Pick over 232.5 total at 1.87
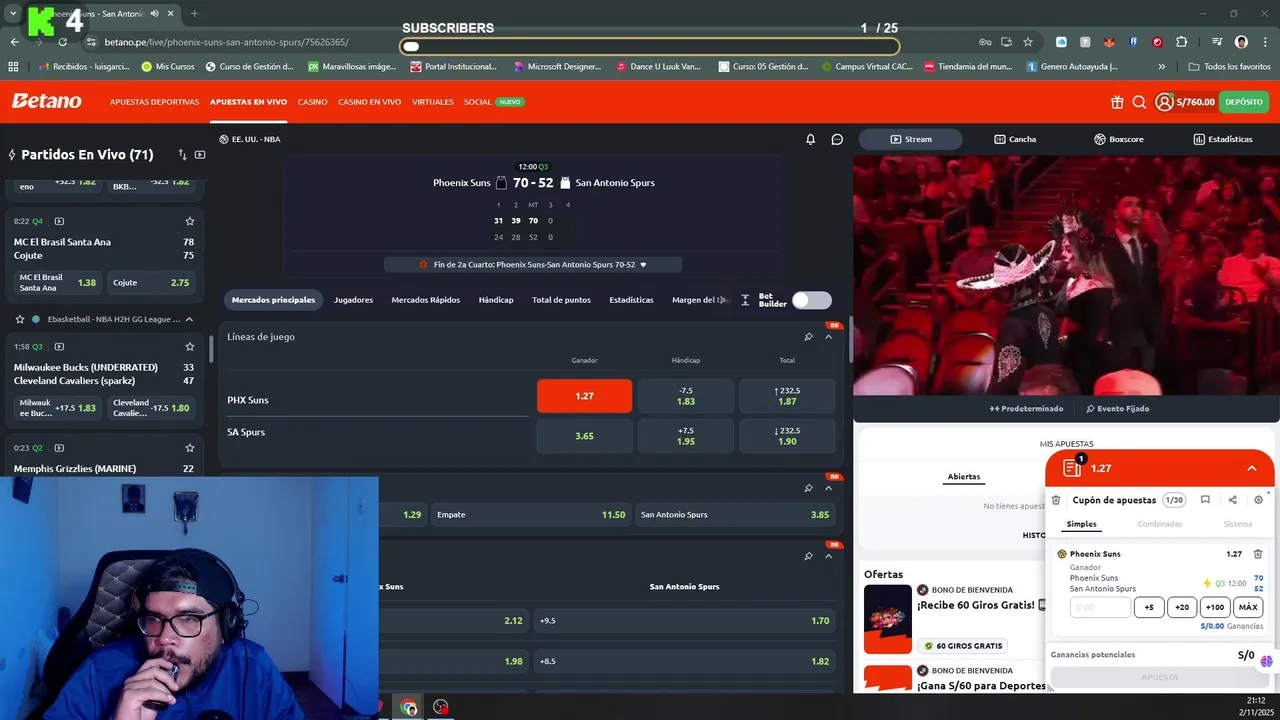This screenshot has width=1280, height=720. [787, 396]
